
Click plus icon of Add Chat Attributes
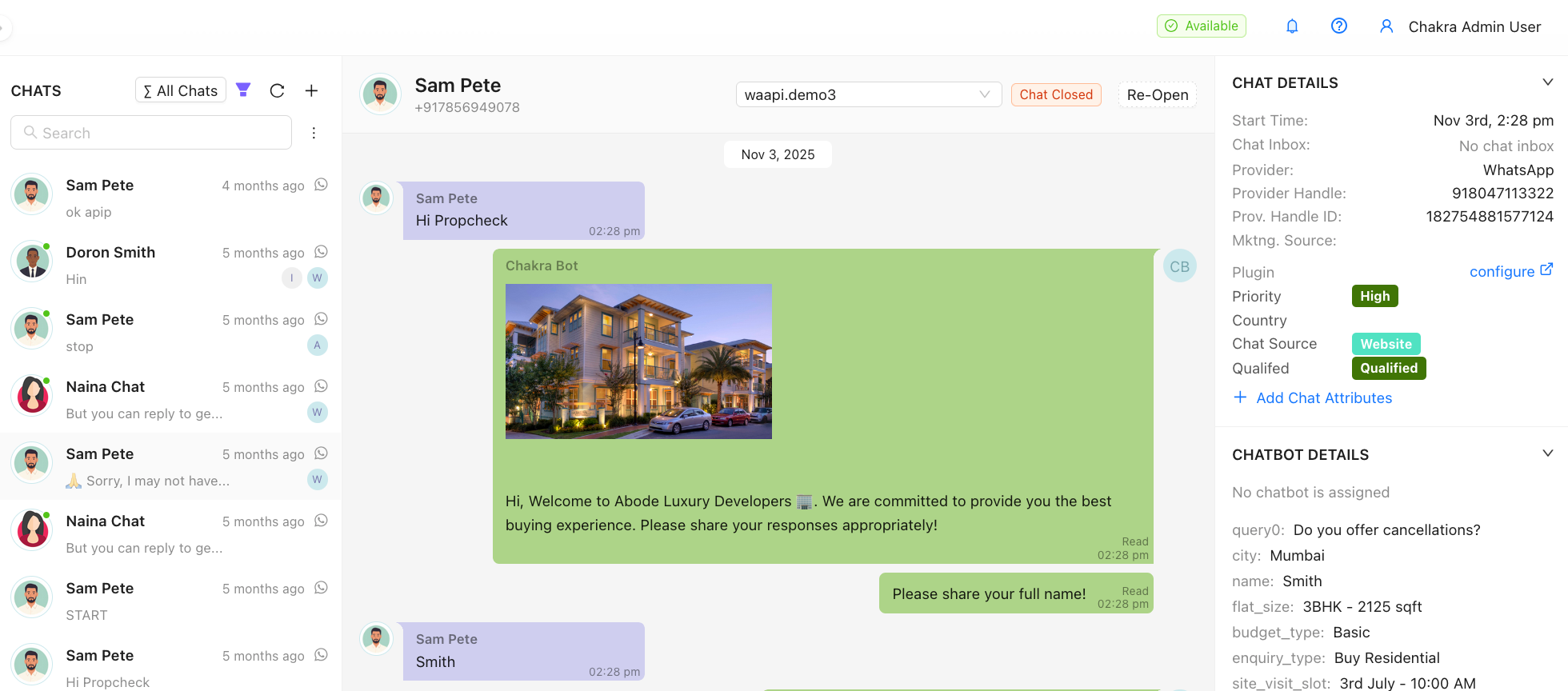1240,397
